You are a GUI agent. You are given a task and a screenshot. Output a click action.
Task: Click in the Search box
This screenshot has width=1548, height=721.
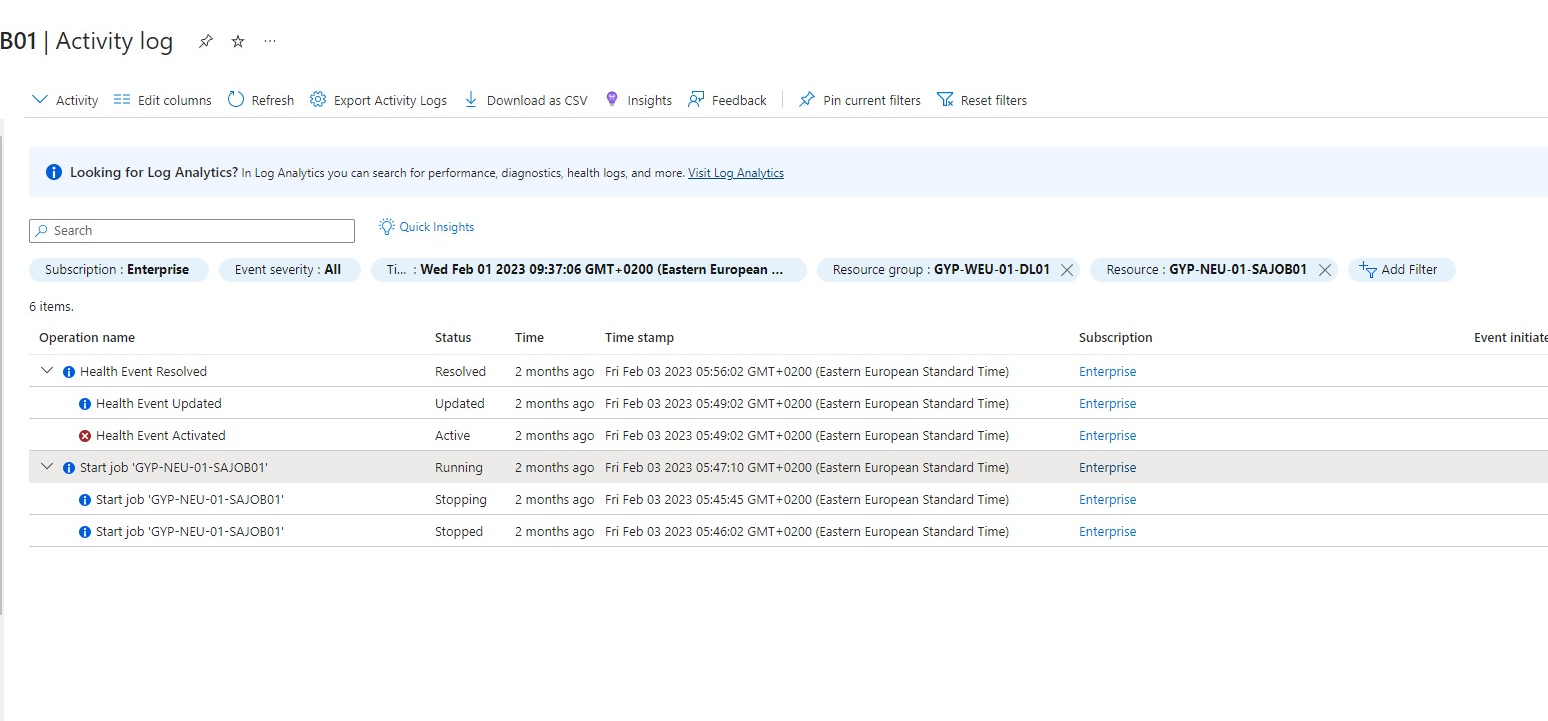(190, 230)
